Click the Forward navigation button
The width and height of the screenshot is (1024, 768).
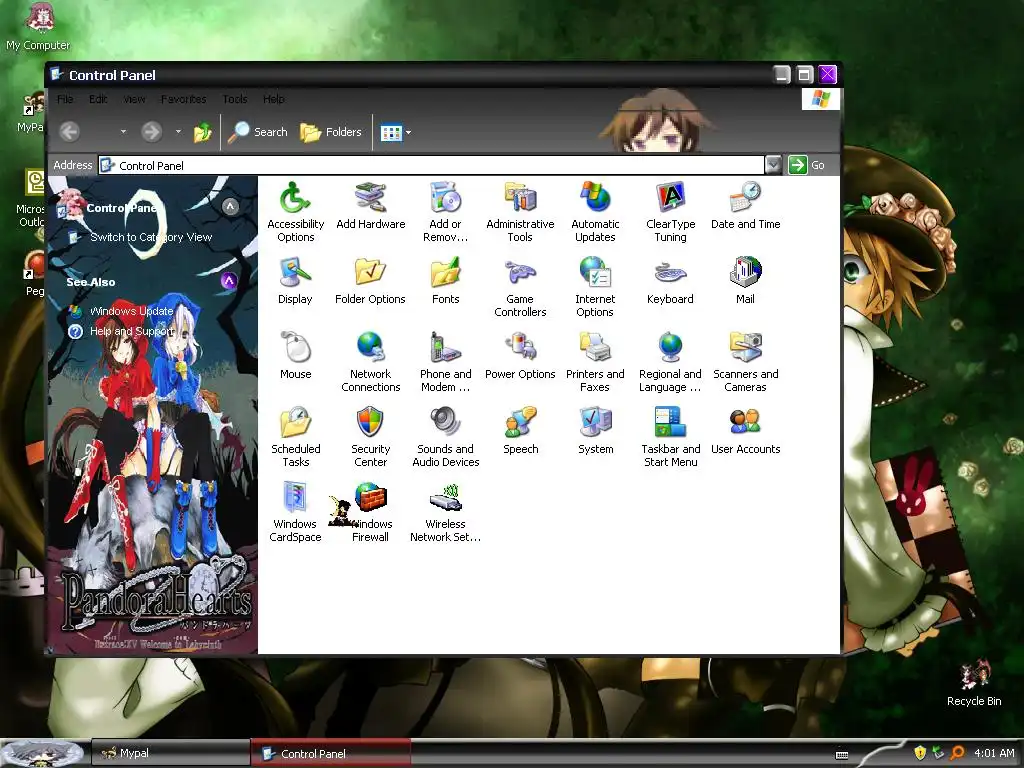coord(152,132)
